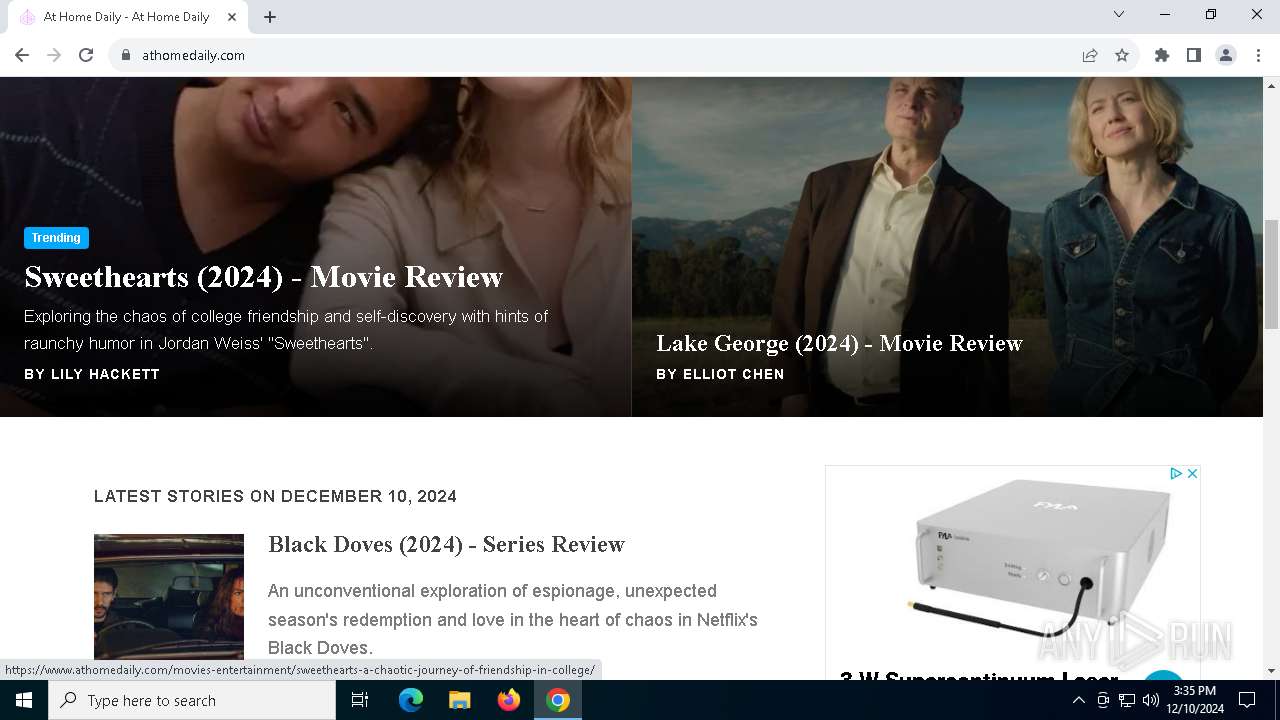Image resolution: width=1280 pixels, height=720 pixels.
Task: Click the taskbar search box
Action: [x=192, y=700]
